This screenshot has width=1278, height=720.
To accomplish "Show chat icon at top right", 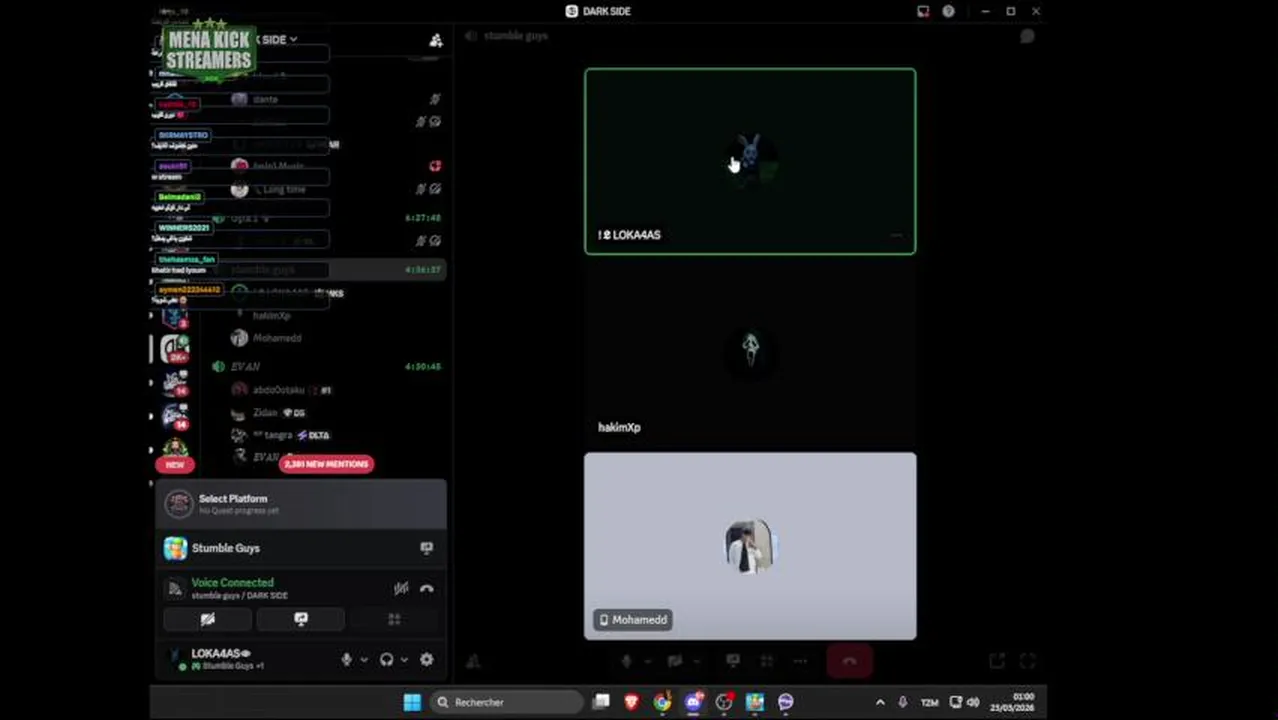I will coord(1027,36).
